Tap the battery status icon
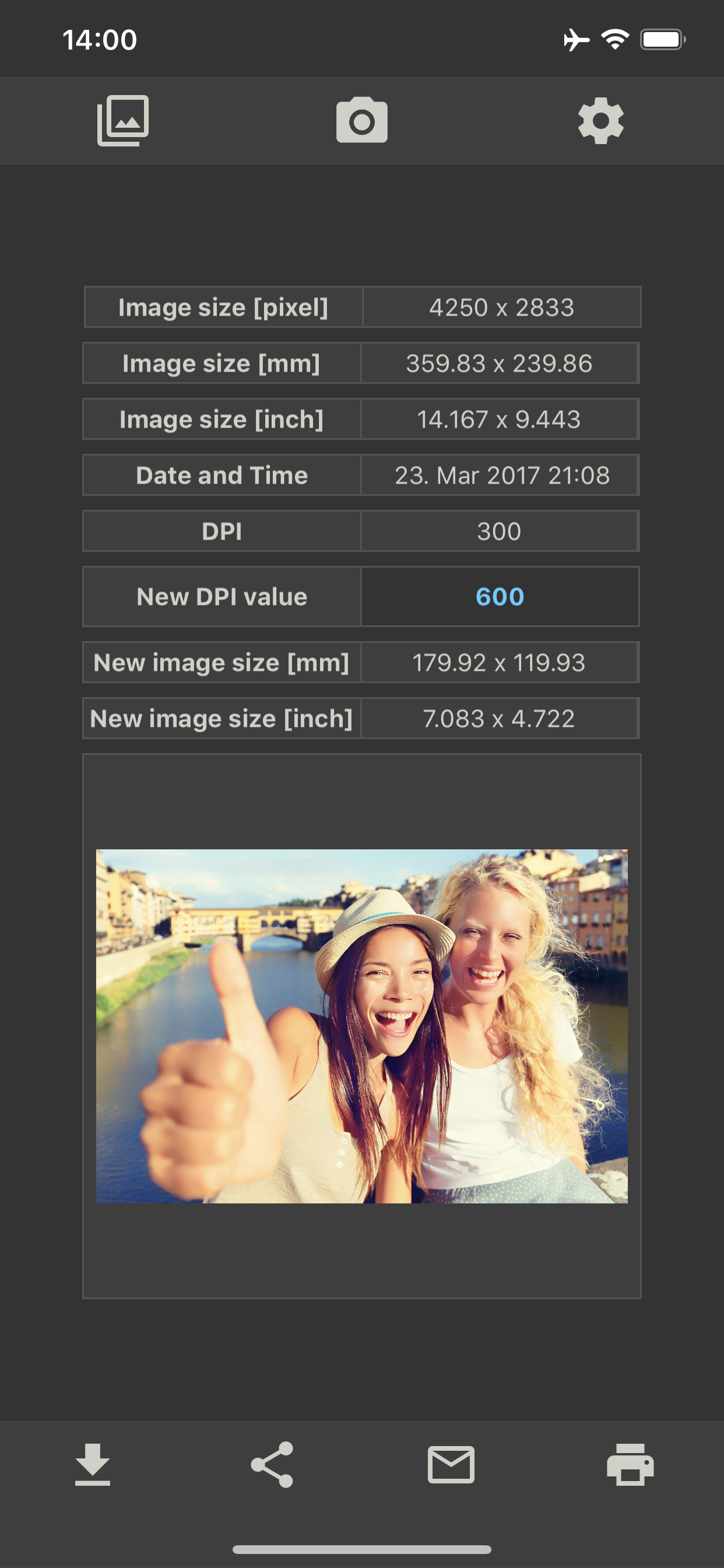This screenshot has width=724, height=1568. coord(663,40)
